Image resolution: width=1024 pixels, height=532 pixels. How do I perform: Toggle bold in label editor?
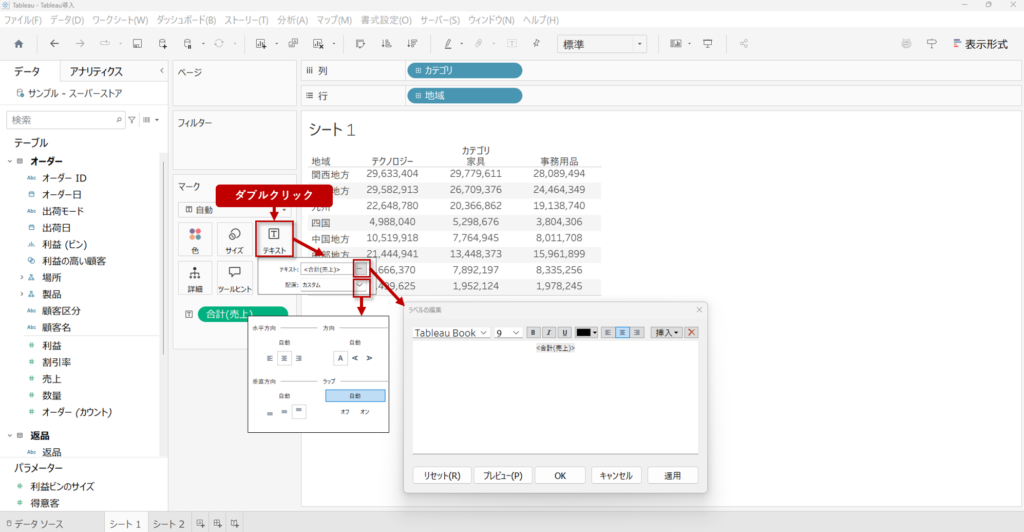point(533,332)
